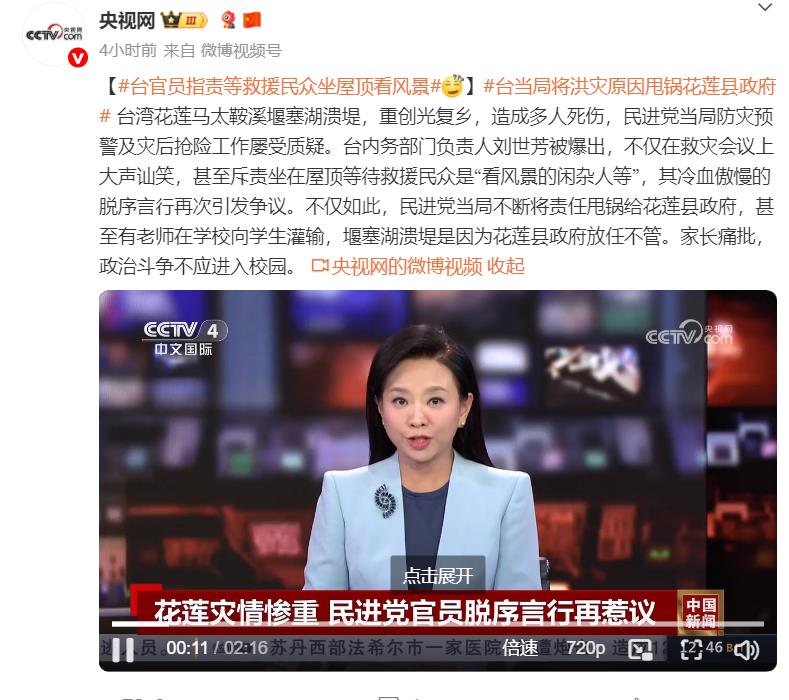Click the crown membership level badge
This screenshot has height=700, width=789.
[184, 20]
